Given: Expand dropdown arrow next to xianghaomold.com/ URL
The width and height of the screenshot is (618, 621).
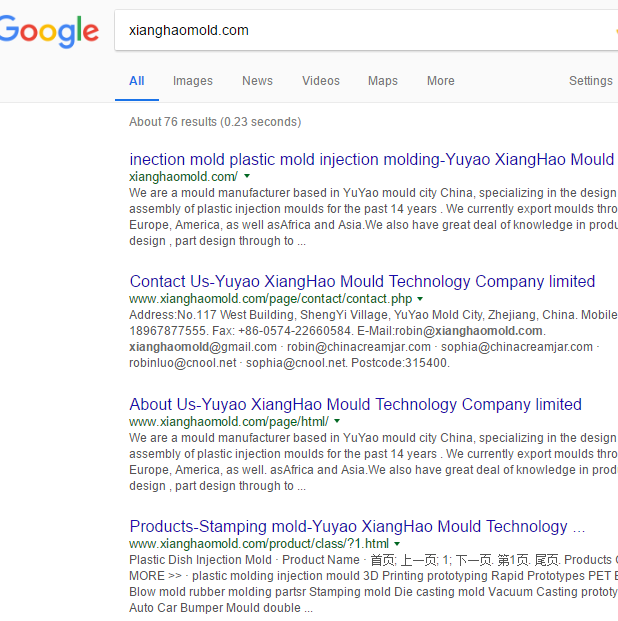Looking at the screenshot, I should (247, 176).
